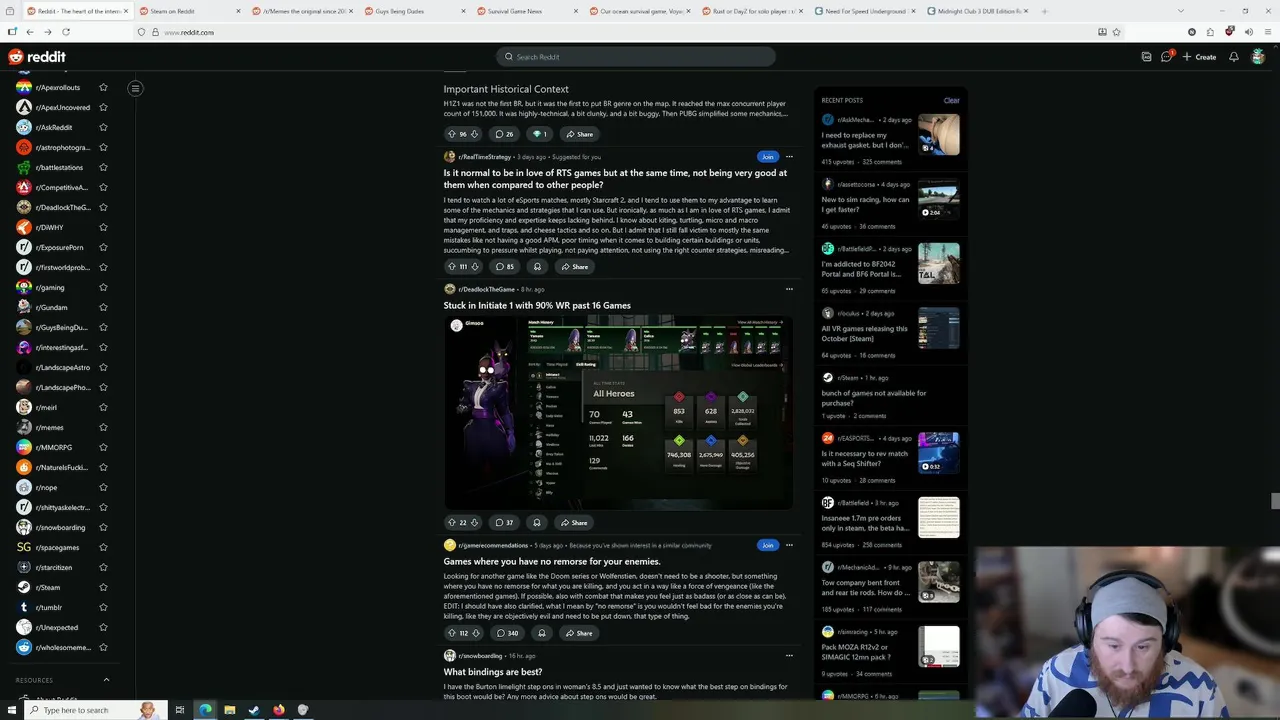Open Task View on taskbar

tap(180, 710)
